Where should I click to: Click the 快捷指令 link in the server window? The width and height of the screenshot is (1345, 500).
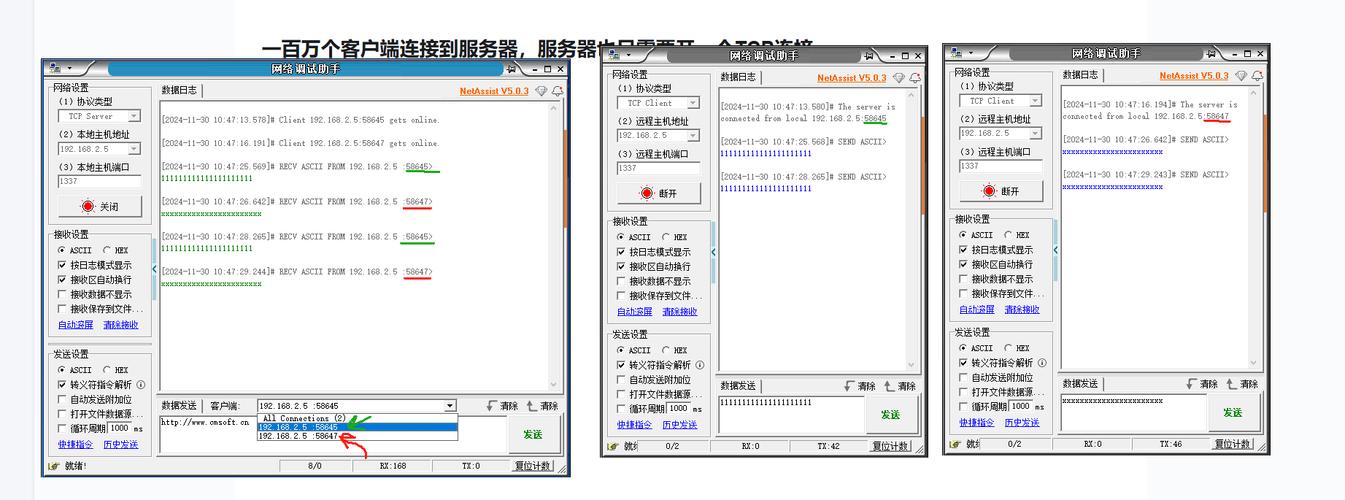click(x=75, y=444)
